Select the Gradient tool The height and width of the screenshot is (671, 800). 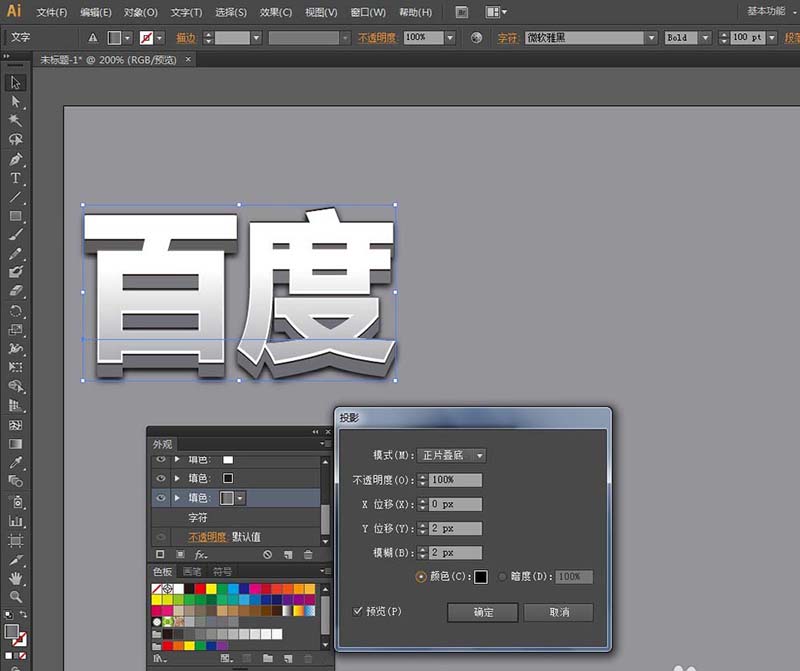[15, 443]
